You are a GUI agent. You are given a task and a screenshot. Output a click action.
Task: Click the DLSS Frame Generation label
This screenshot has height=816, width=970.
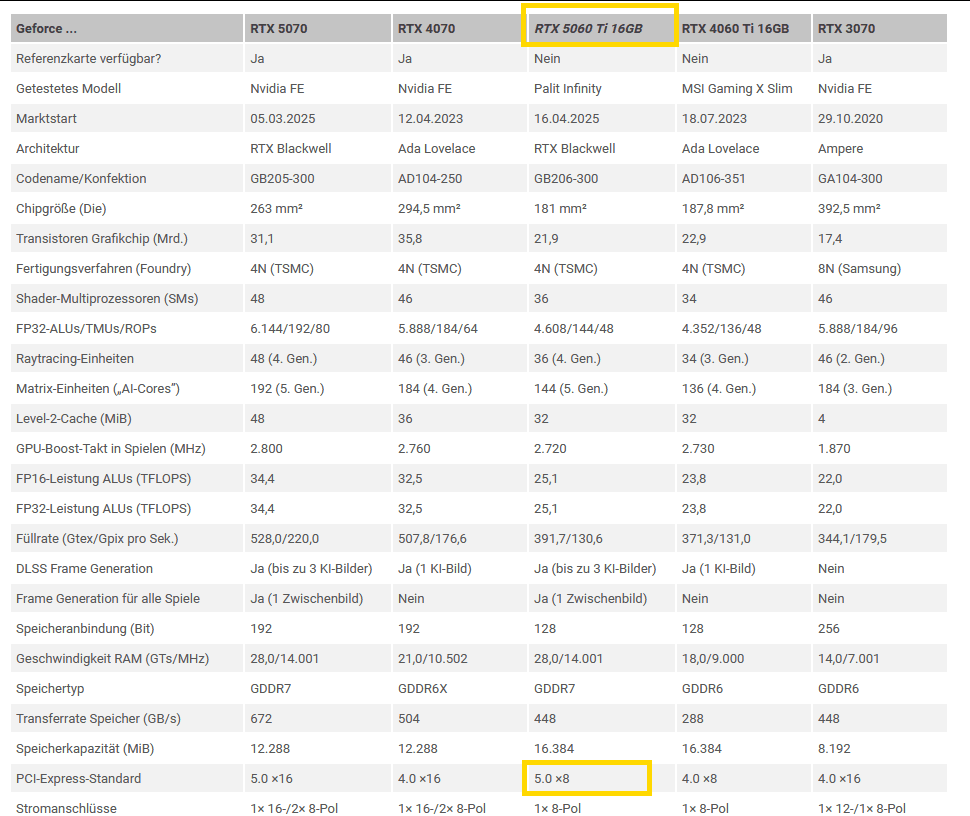pos(84,569)
